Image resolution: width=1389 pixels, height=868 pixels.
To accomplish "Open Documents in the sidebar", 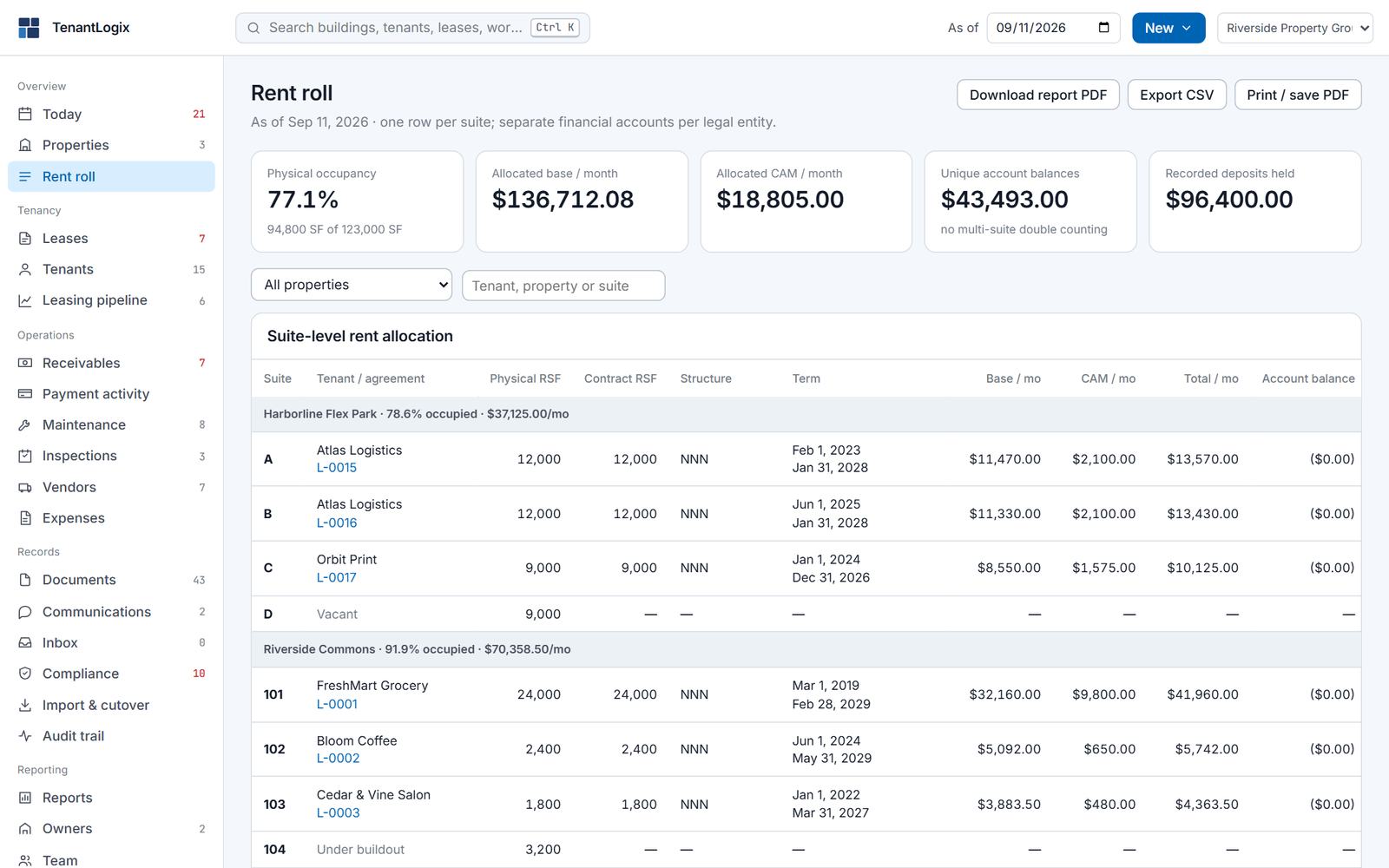I will (x=111, y=580).
